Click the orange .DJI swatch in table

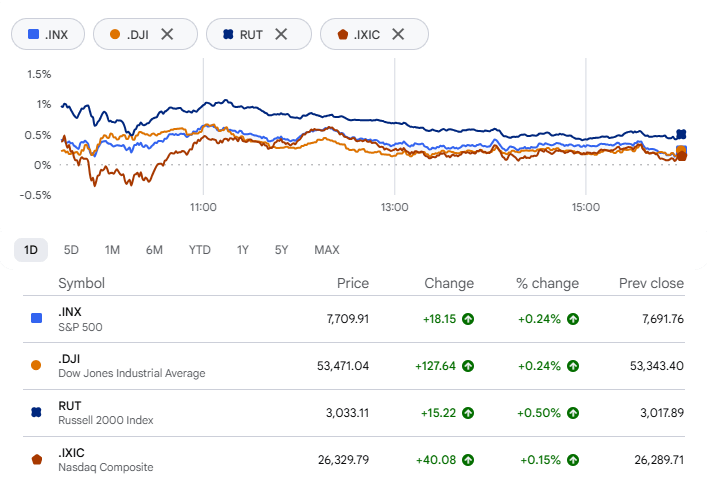(x=36, y=366)
